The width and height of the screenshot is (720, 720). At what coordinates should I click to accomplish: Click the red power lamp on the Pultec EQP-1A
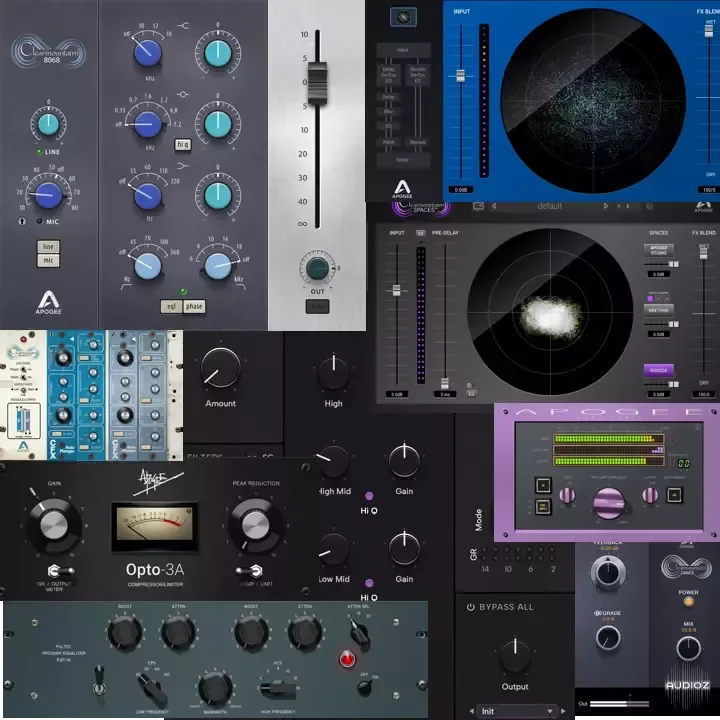click(x=347, y=659)
